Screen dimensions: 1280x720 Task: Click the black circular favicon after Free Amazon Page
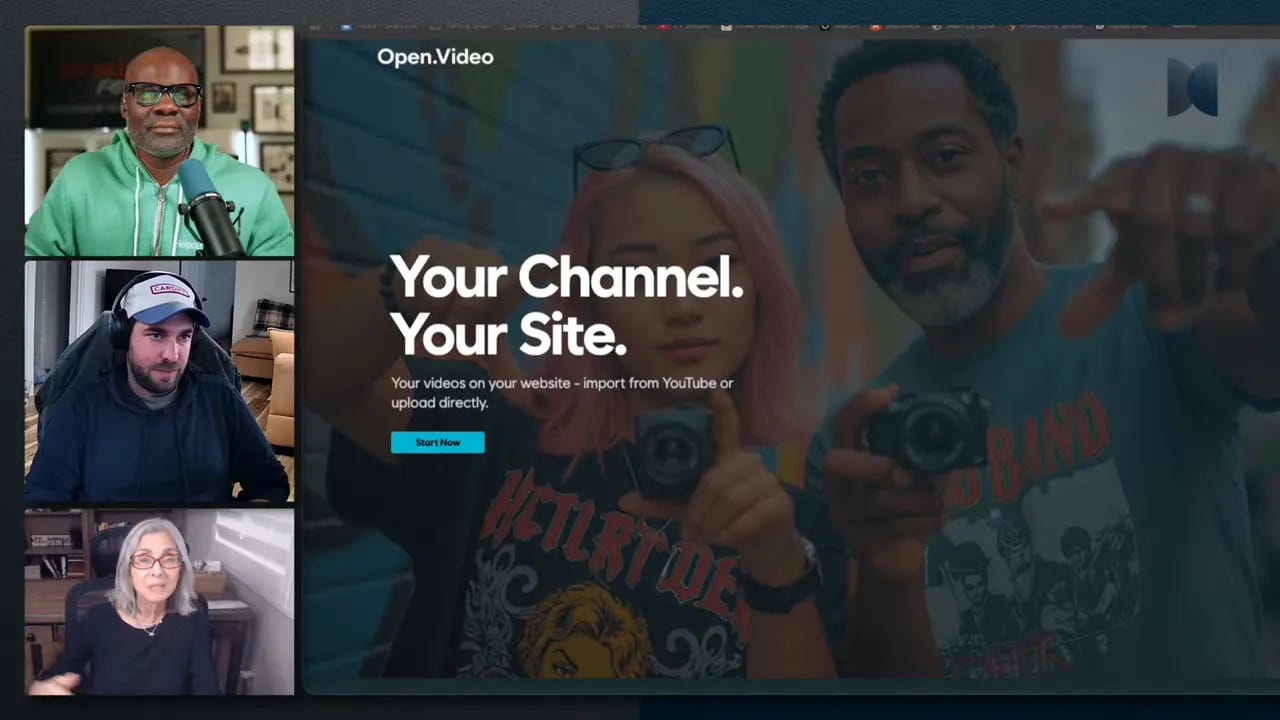(x=824, y=26)
